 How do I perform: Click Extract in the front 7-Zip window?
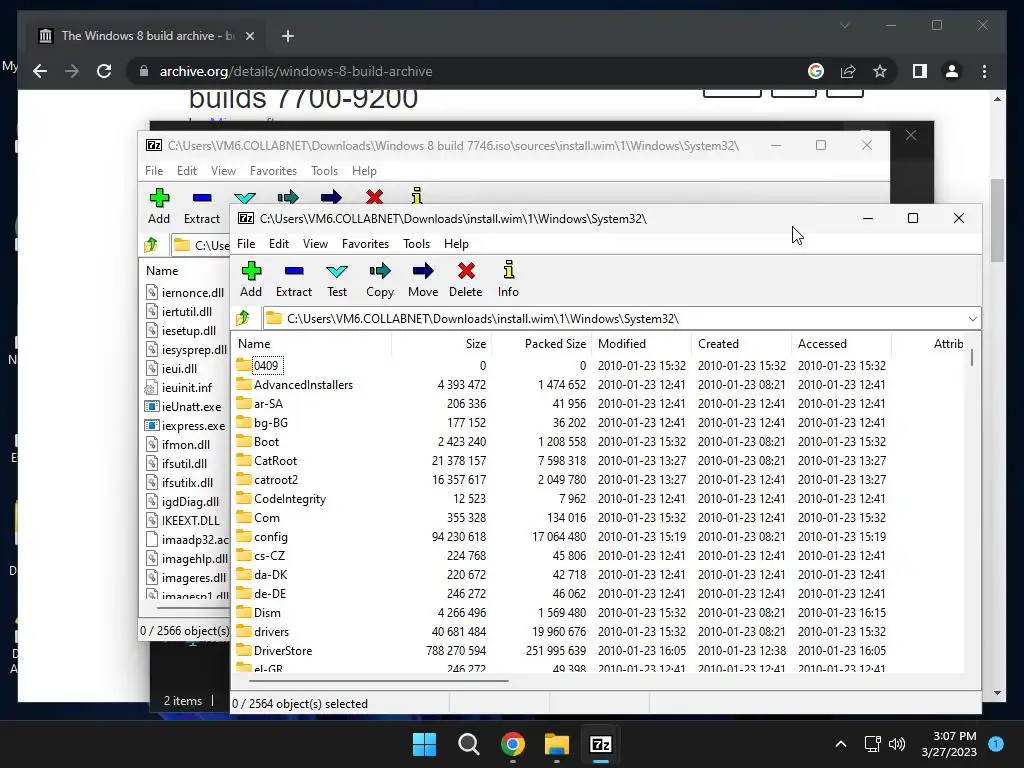pyautogui.click(x=294, y=280)
